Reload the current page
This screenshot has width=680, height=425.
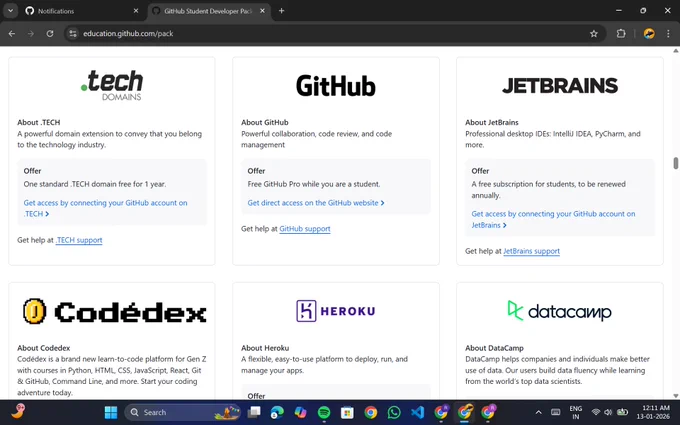click(x=50, y=33)
